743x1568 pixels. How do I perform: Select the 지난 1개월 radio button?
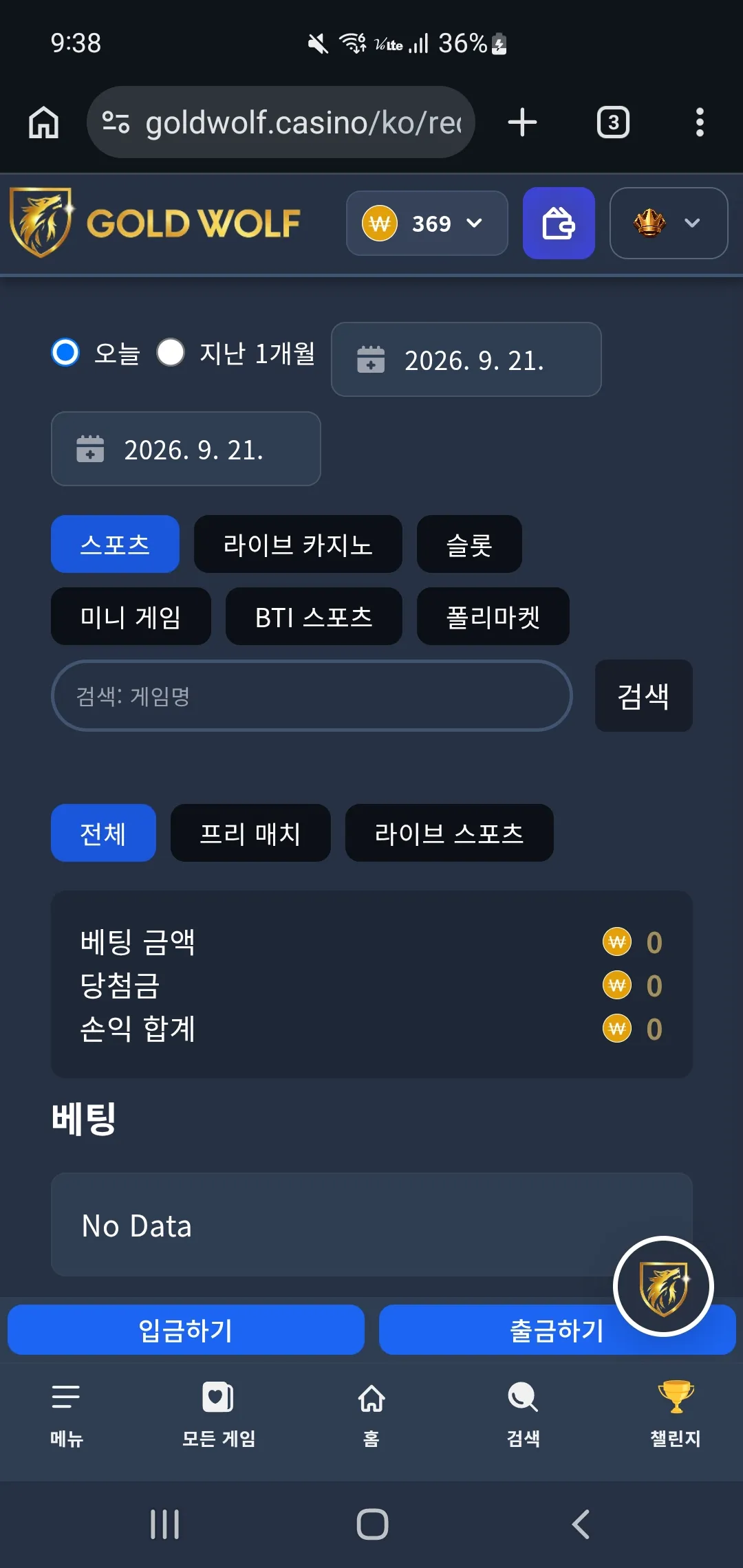coord(171,352)
